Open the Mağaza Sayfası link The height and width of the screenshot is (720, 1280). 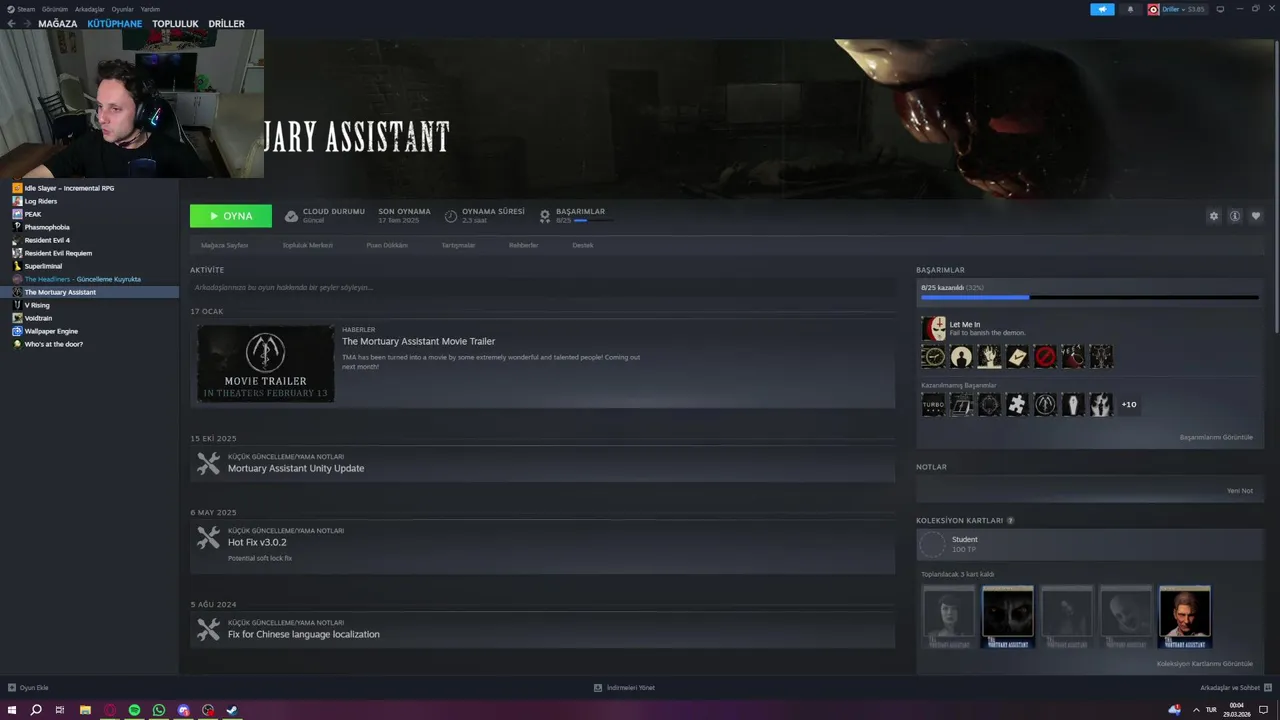coord(224,245)
